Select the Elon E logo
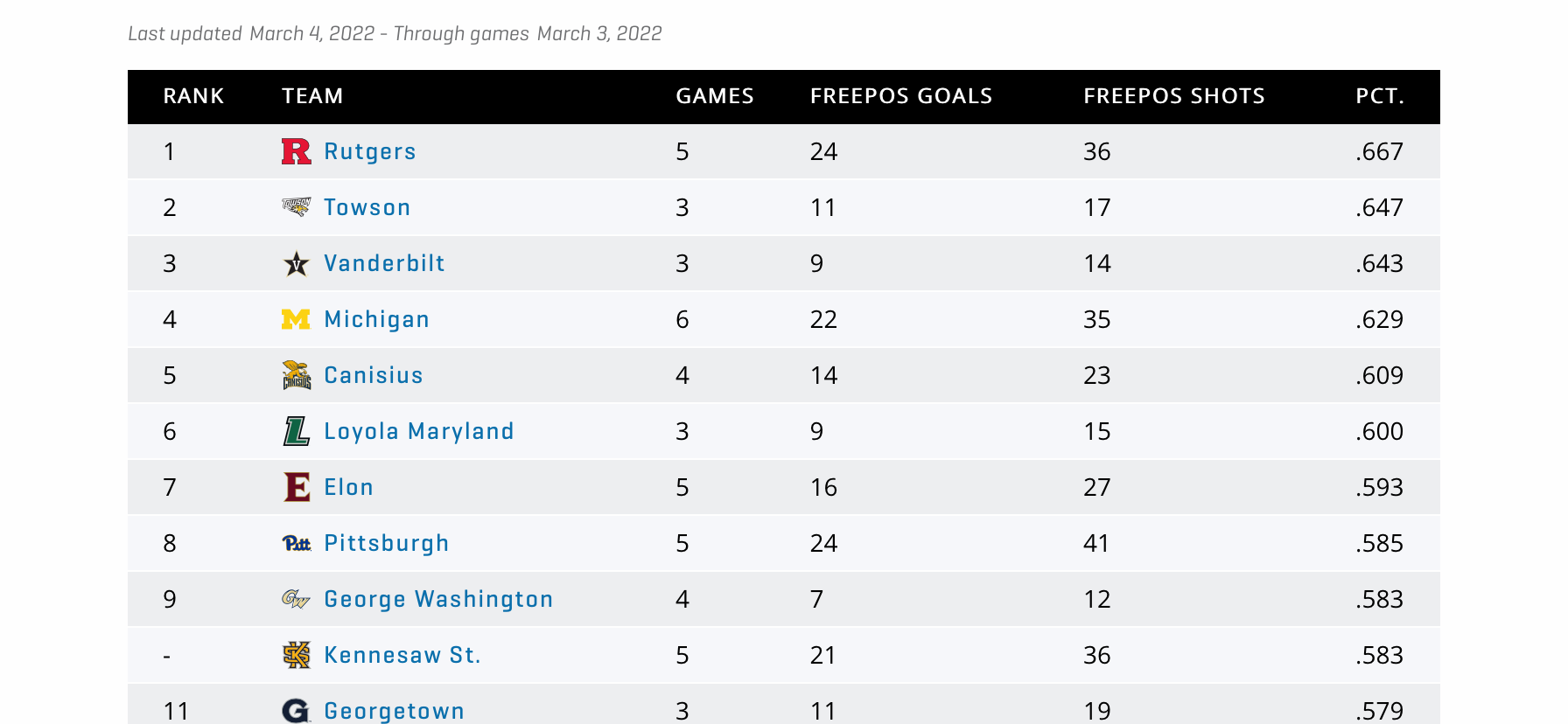 coord(296,487)
